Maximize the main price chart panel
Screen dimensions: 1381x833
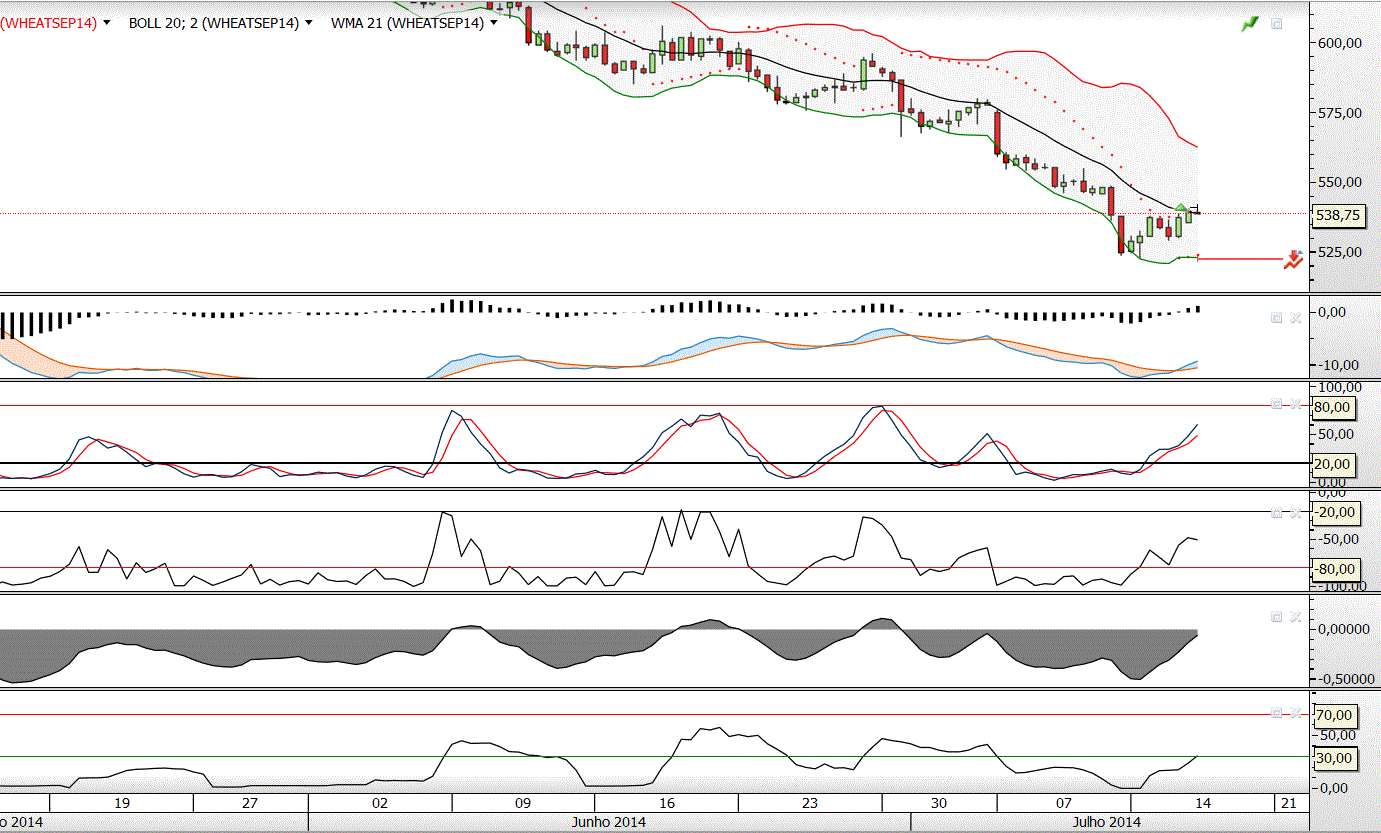point(1277,23)
